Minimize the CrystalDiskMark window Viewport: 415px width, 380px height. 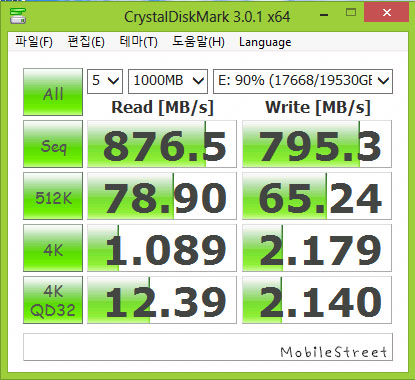pos(324,14)
